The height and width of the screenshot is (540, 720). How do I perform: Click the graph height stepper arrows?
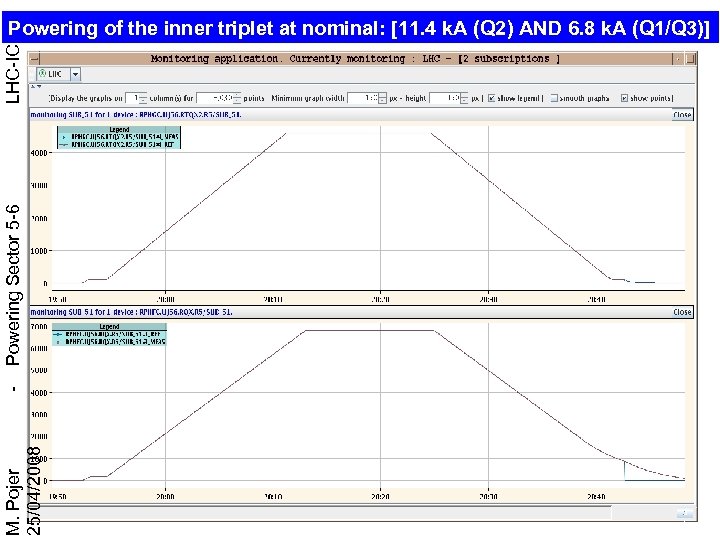click(x=464, y=98)
